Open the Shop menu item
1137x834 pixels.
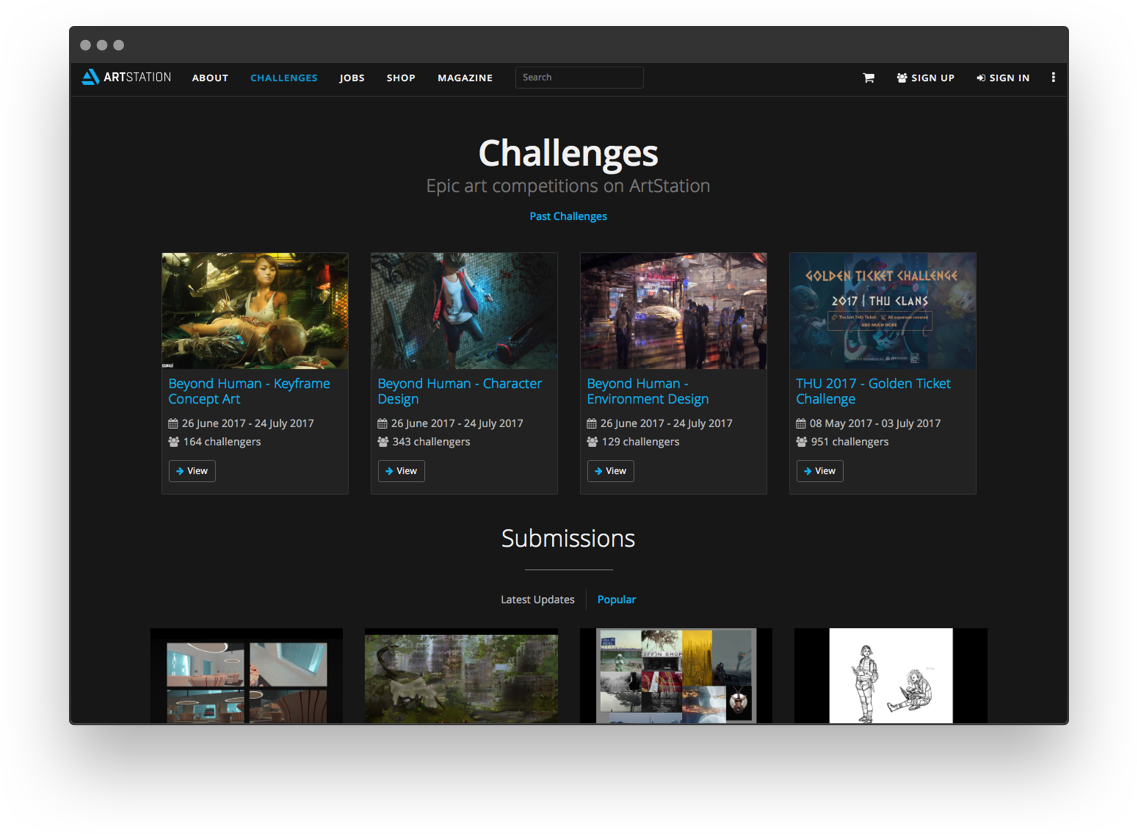[x=401, y=78]
